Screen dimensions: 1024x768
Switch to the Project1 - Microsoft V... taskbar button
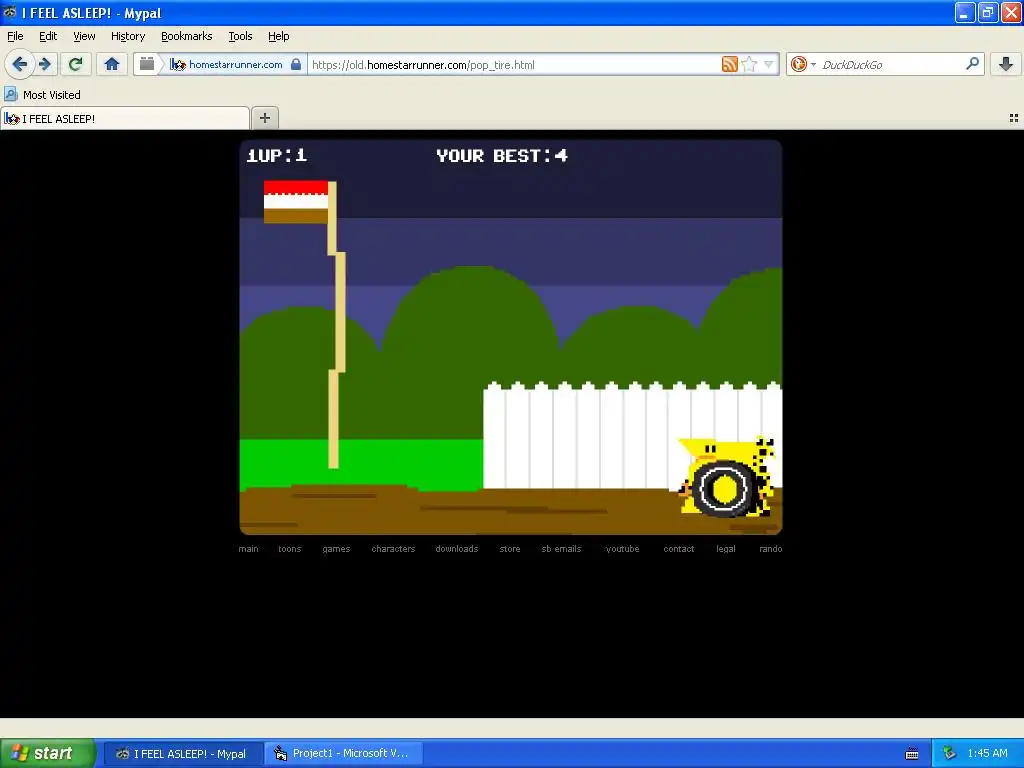click(x=344, y=754)
